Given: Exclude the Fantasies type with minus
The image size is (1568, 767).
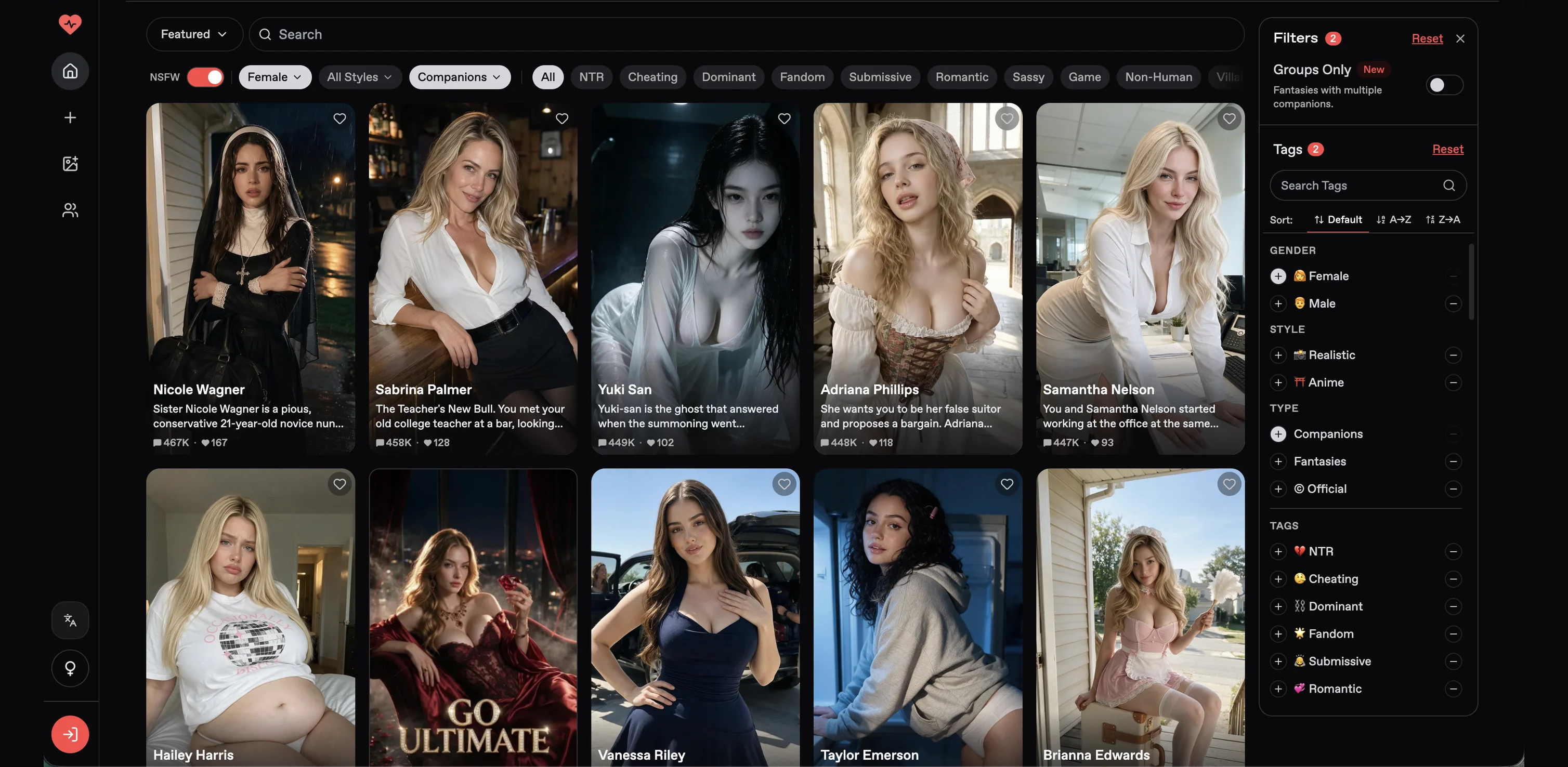Looking at the screenshot, I should click(x=1453, y=461).
